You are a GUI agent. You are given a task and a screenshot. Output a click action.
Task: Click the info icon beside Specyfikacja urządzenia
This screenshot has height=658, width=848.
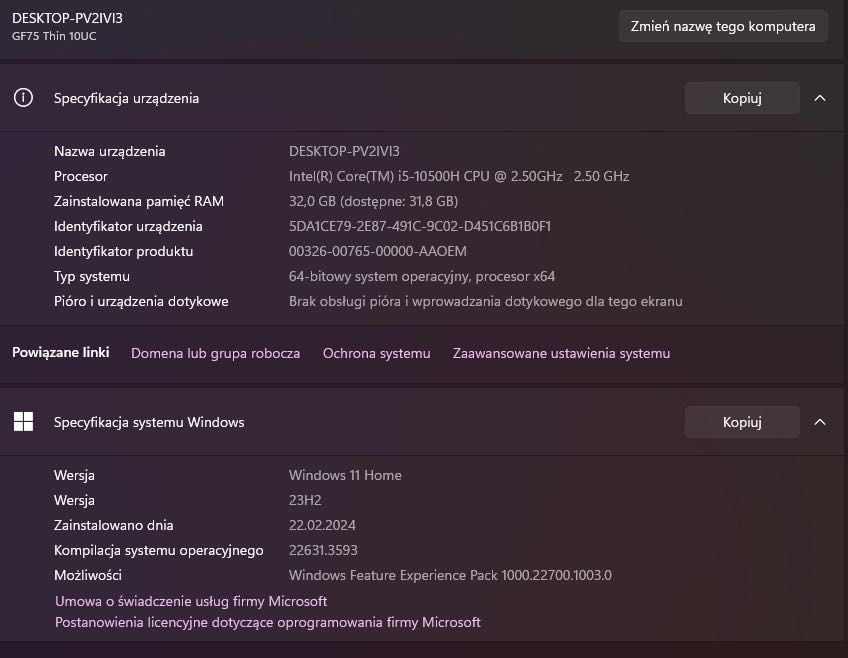pos(23,98)
